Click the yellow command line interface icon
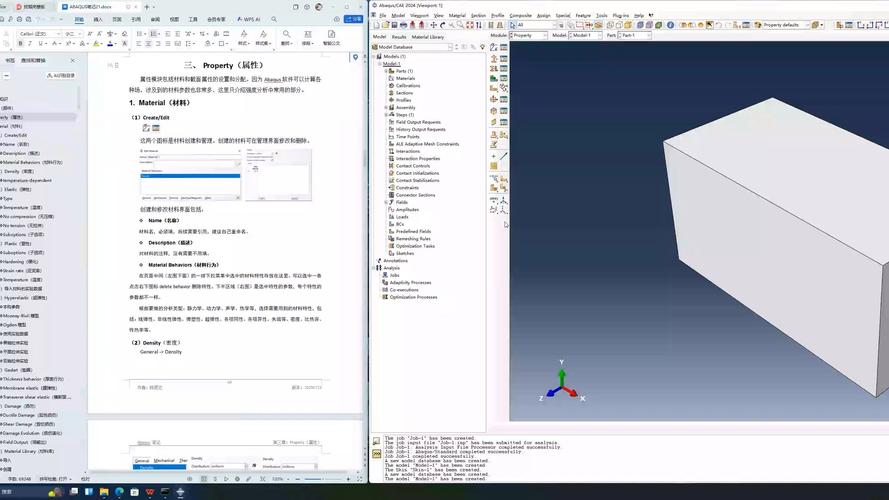 pos(376,454)
